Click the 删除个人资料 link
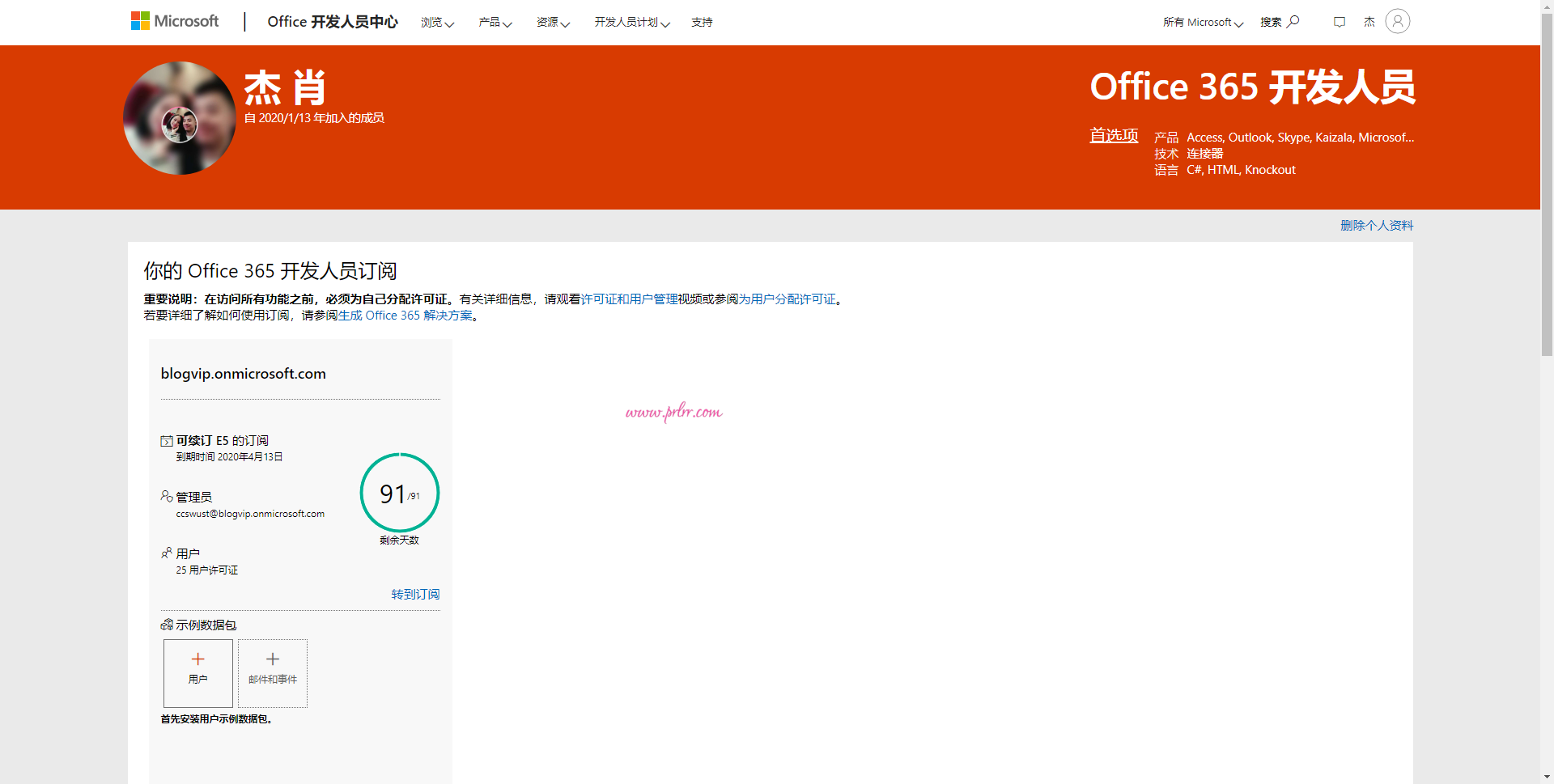 click(x=1376, y=225)
